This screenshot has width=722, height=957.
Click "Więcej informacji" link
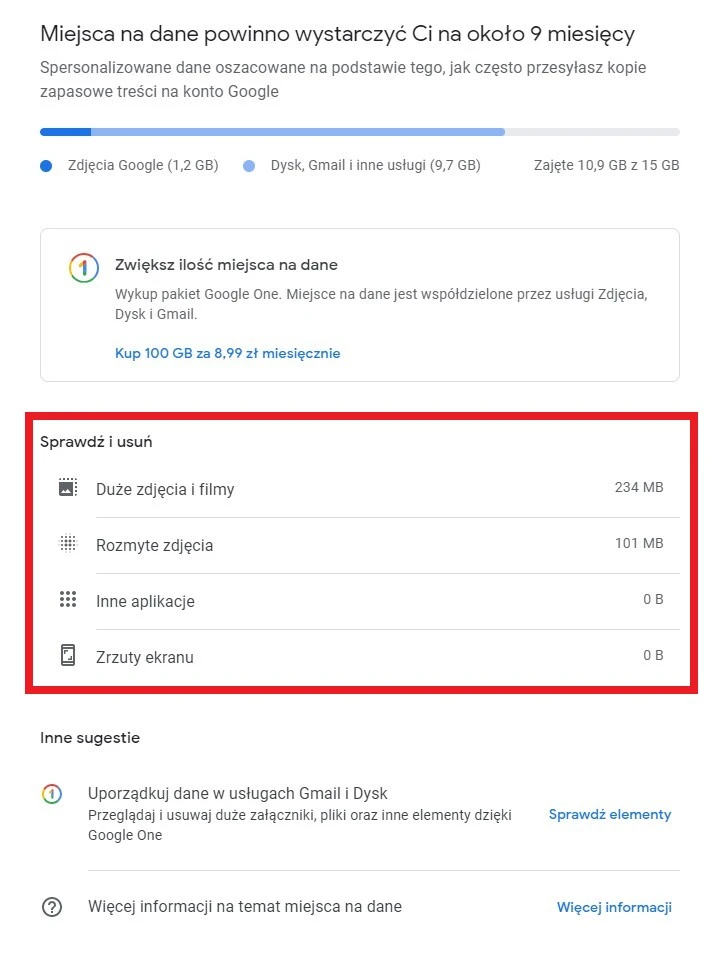tap(614, 907)
